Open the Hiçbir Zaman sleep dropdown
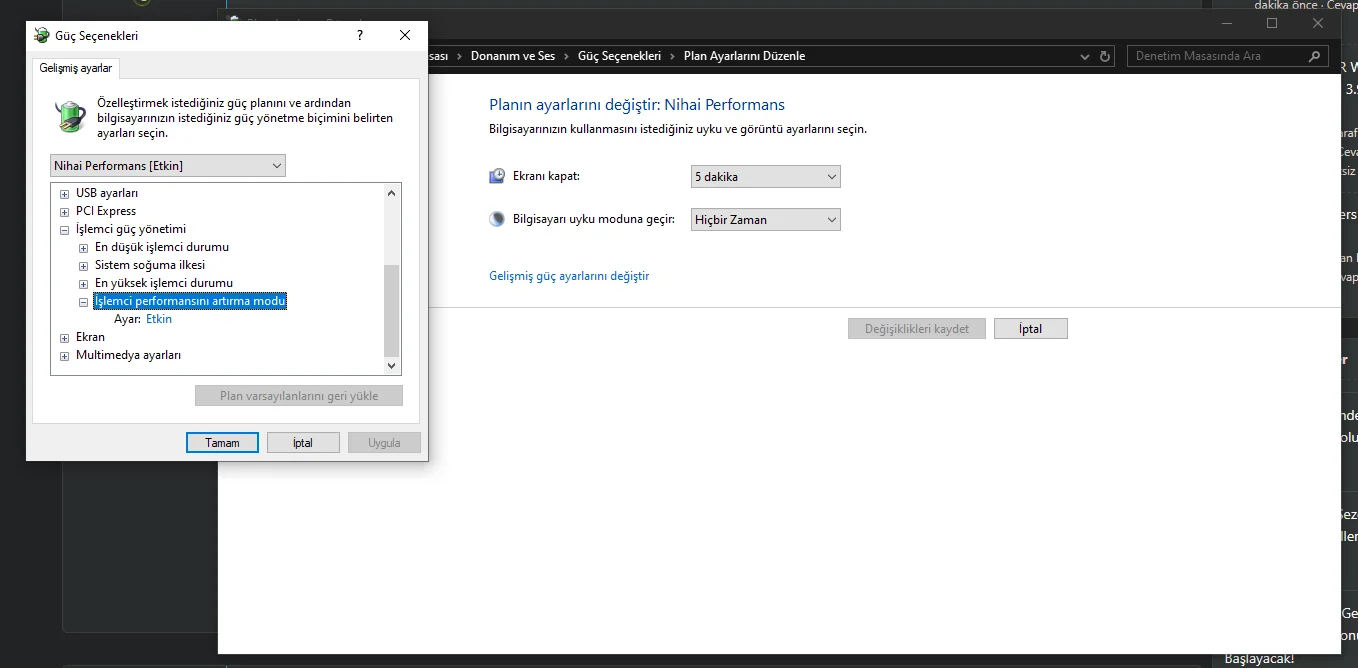This screenshot has width=1358, height=668. [x=766, y=219]
